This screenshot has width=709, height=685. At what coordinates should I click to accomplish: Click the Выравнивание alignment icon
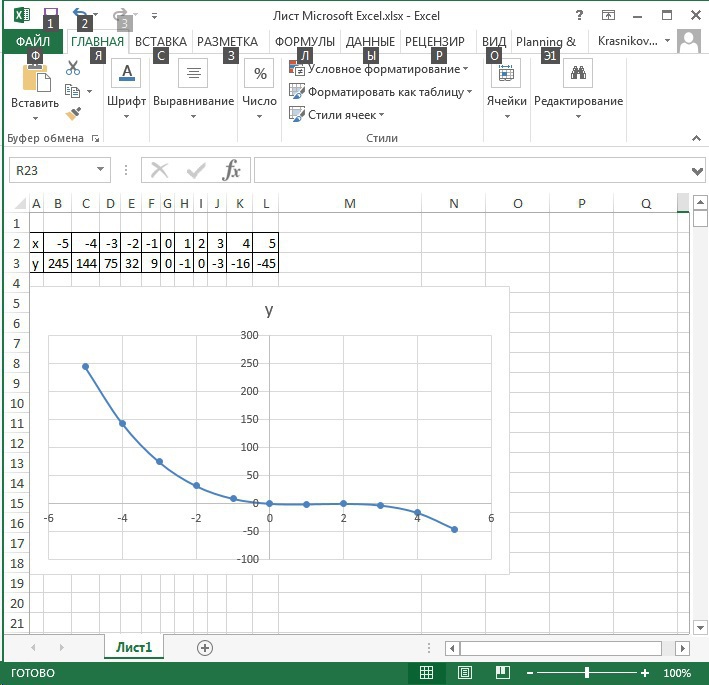[193, 73]
